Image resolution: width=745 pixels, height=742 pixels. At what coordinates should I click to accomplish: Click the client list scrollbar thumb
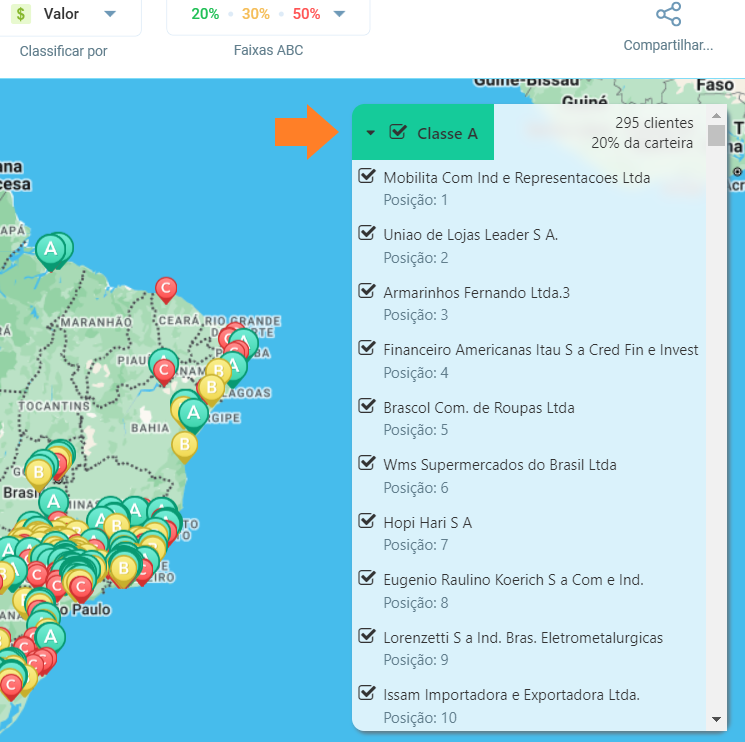(716, 135)
